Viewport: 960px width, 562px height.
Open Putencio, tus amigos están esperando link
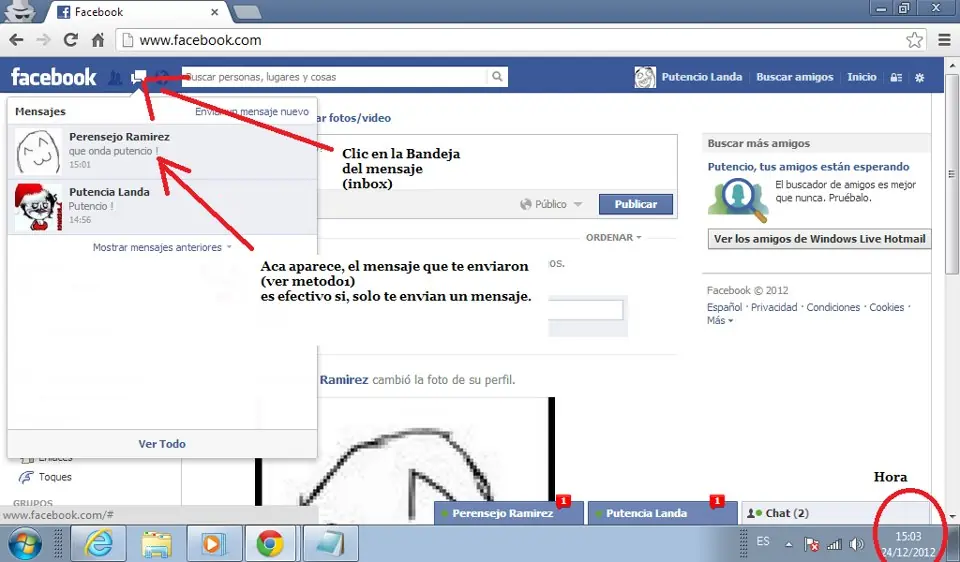click(808, 167)
